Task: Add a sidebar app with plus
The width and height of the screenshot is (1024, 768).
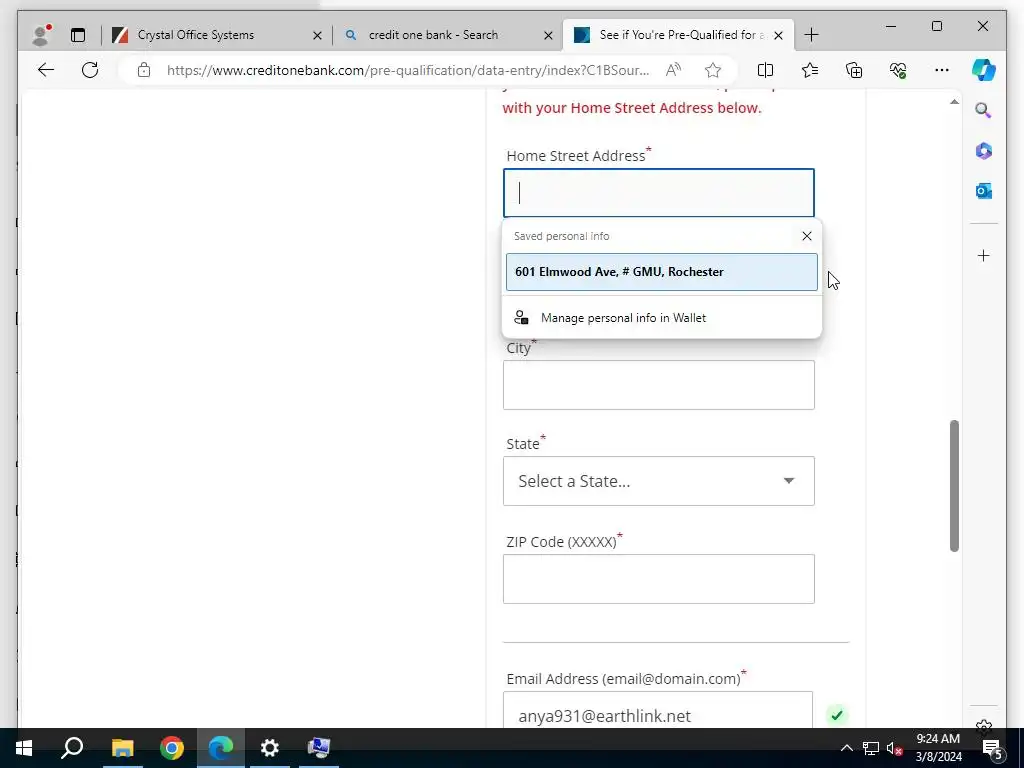Action: tap(984, 255)
